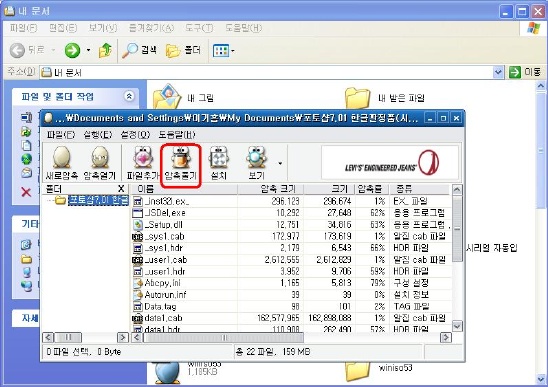Open archive with 압축열기 icon
The height and width of the screenshot is (387, 548).
(x=100, y=163)
